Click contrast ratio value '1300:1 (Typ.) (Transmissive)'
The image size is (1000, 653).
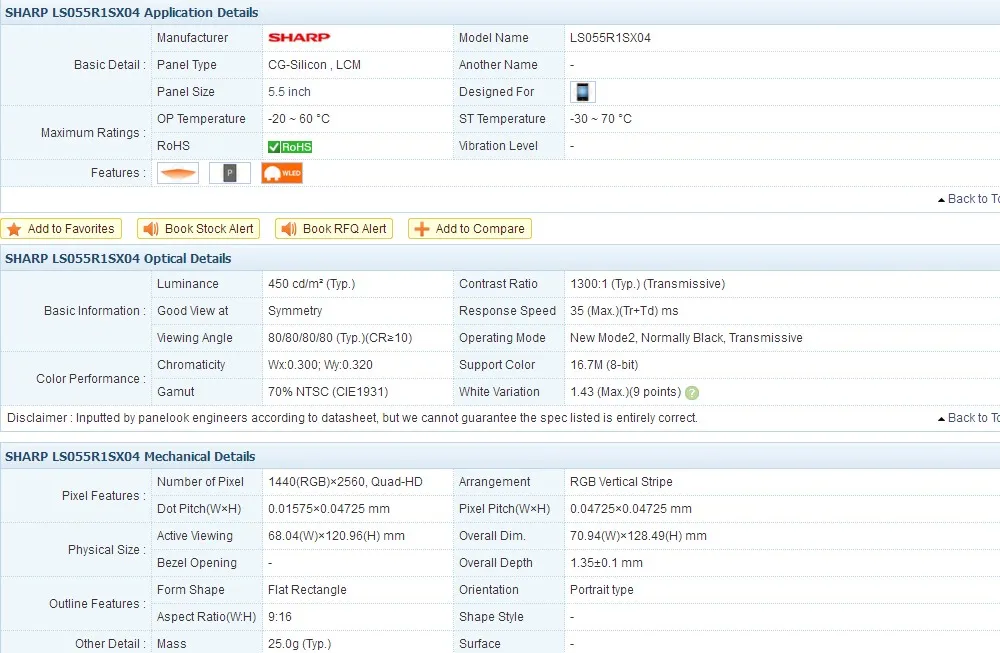point(647,284)
